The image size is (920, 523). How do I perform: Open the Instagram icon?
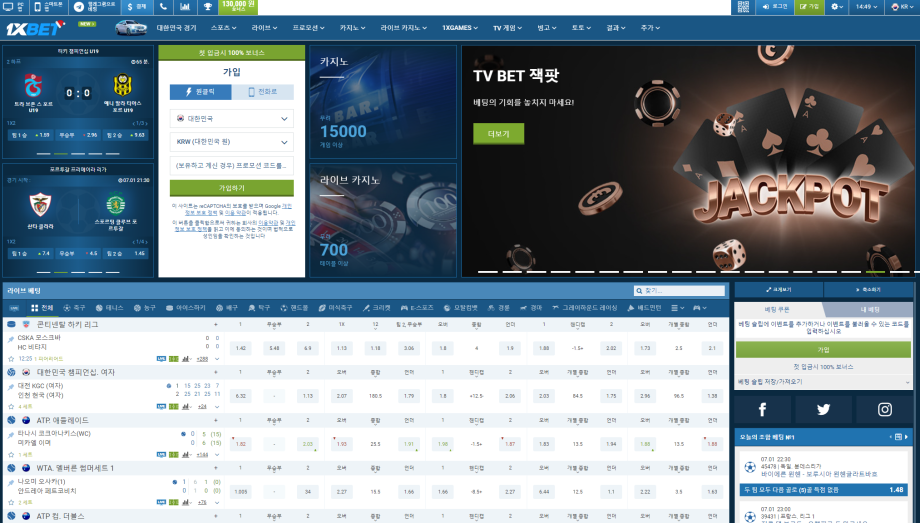pyautogui.click(x=884, y=409)
